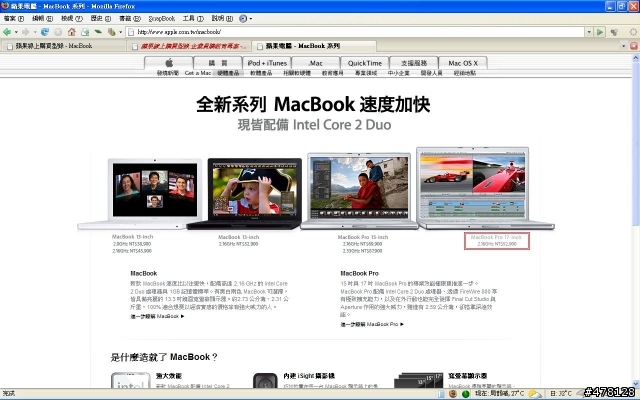Open the Home page icon in toolbar
The width and height of the screenshot is (640, 400).
coord(71,32)
